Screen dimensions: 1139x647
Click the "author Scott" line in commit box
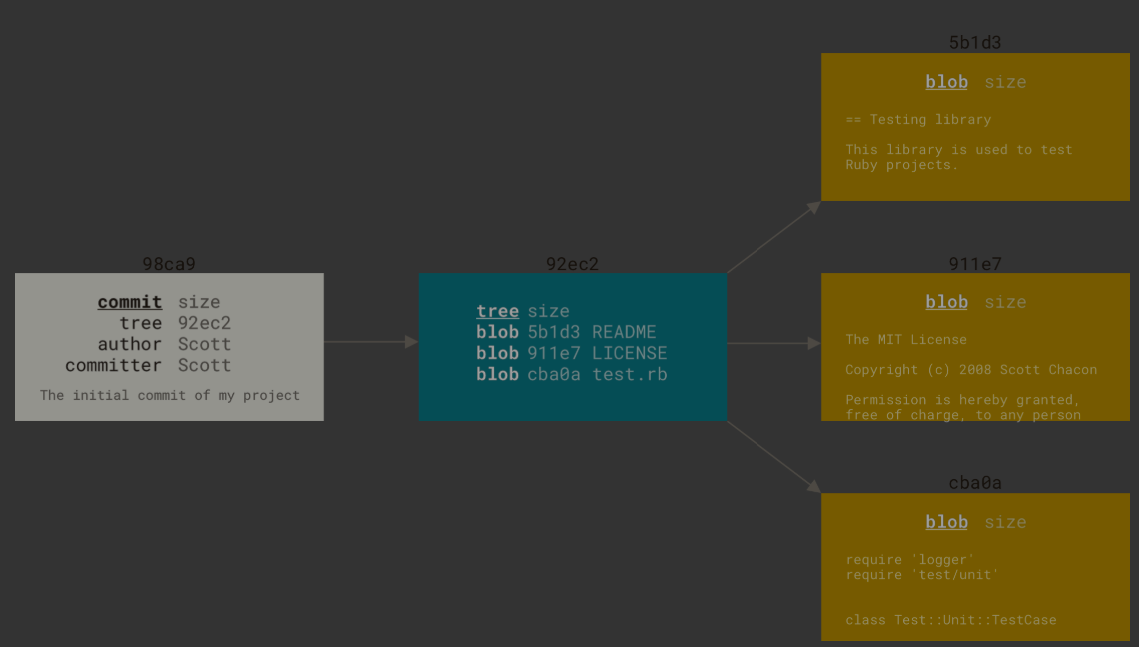(165, 344)
